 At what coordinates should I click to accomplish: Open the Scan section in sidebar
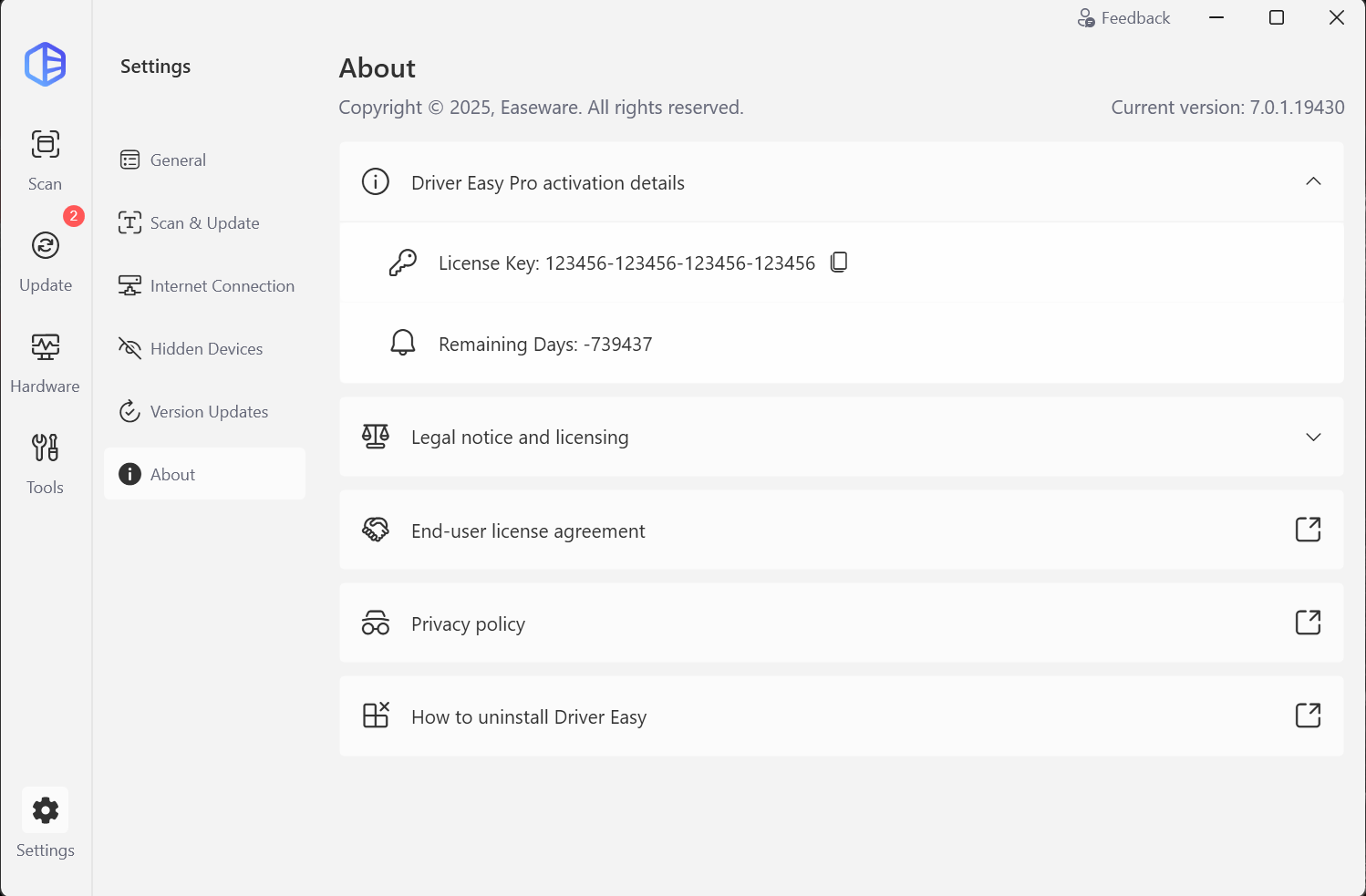tap(45, 160)
